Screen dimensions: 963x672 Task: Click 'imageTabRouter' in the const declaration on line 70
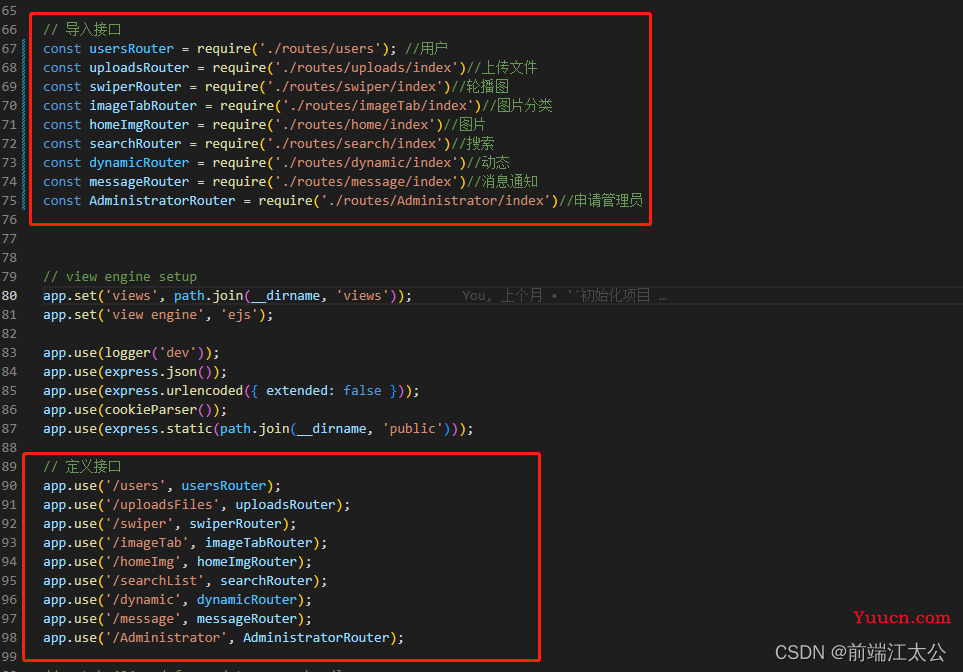point(143,106)
